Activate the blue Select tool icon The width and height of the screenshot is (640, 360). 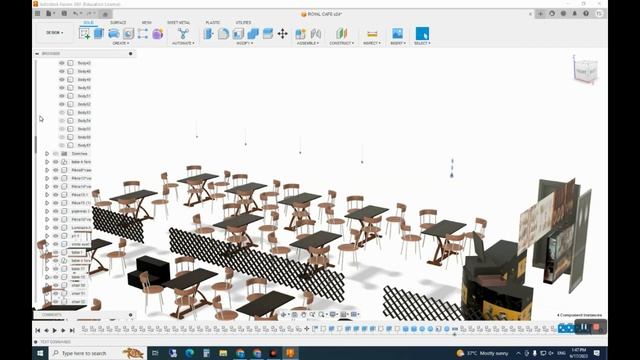click(x=422, y=33)
